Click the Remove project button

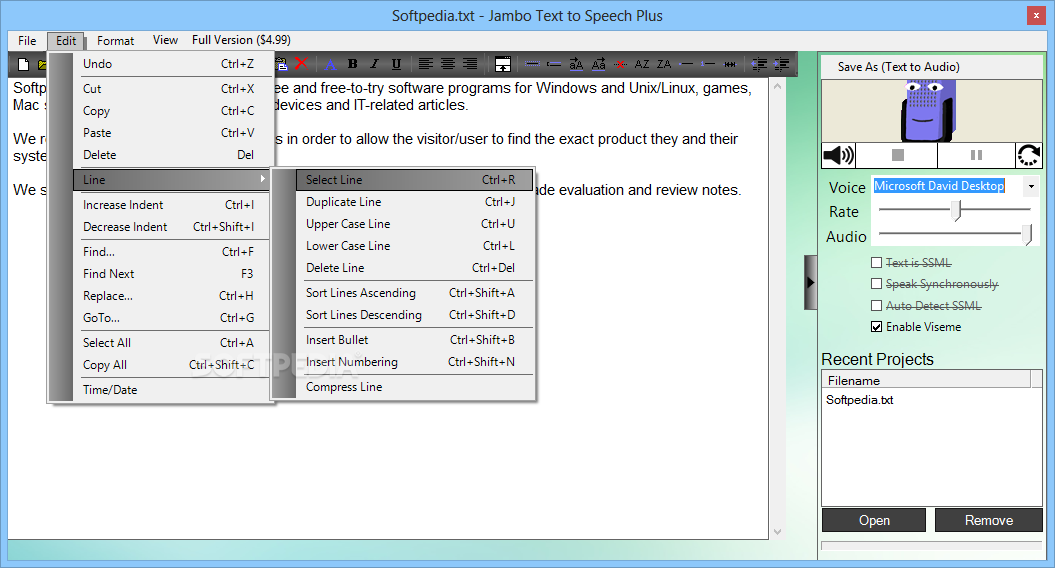pyautogui.click(x=988, y=520)
